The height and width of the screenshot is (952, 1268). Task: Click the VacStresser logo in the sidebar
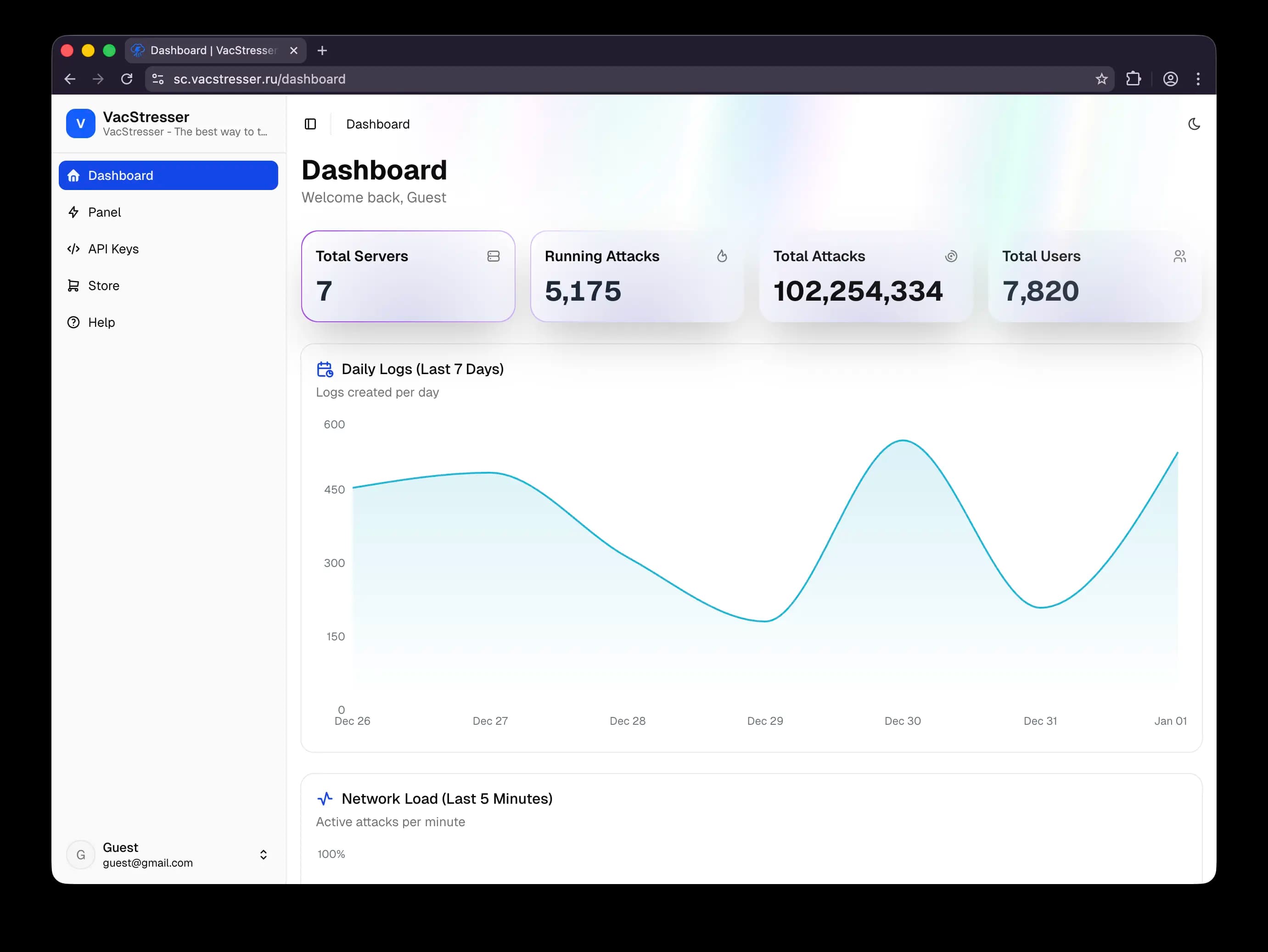pyautogui.click(x=80, y=123)
